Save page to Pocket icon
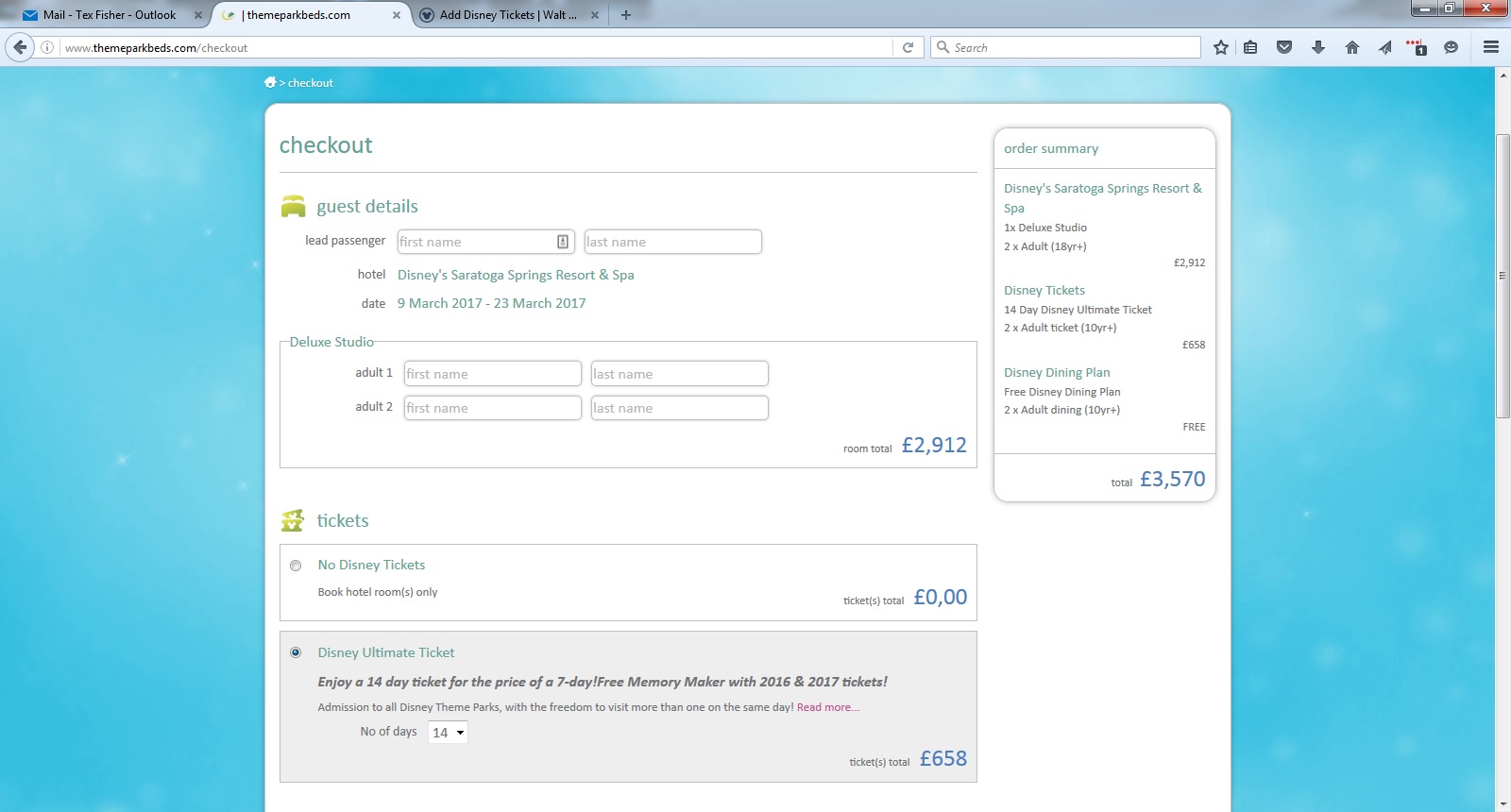This screenshot has height=812, width=1511. pos(1284,47)
